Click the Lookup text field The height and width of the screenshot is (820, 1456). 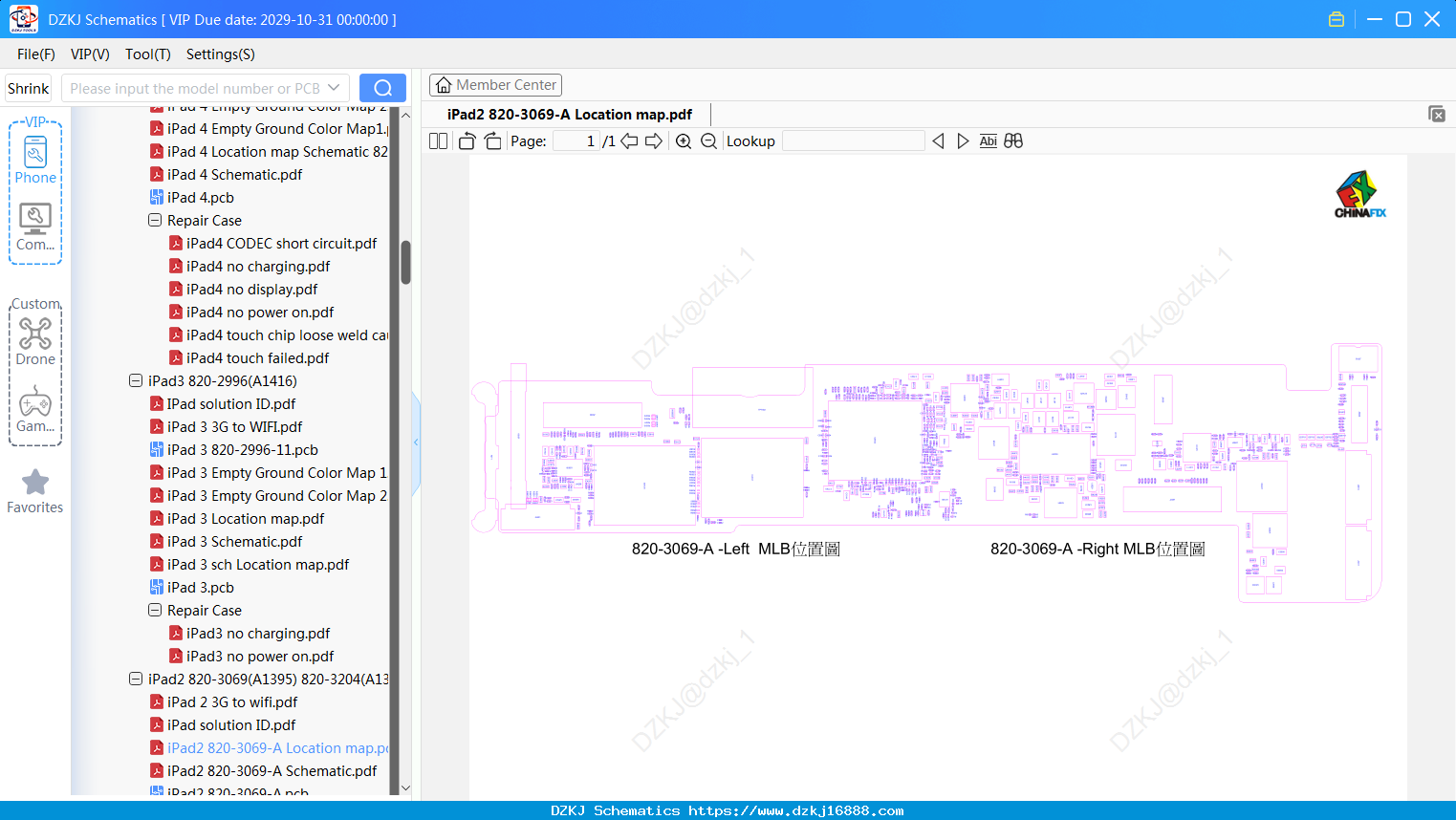(854, 141)
